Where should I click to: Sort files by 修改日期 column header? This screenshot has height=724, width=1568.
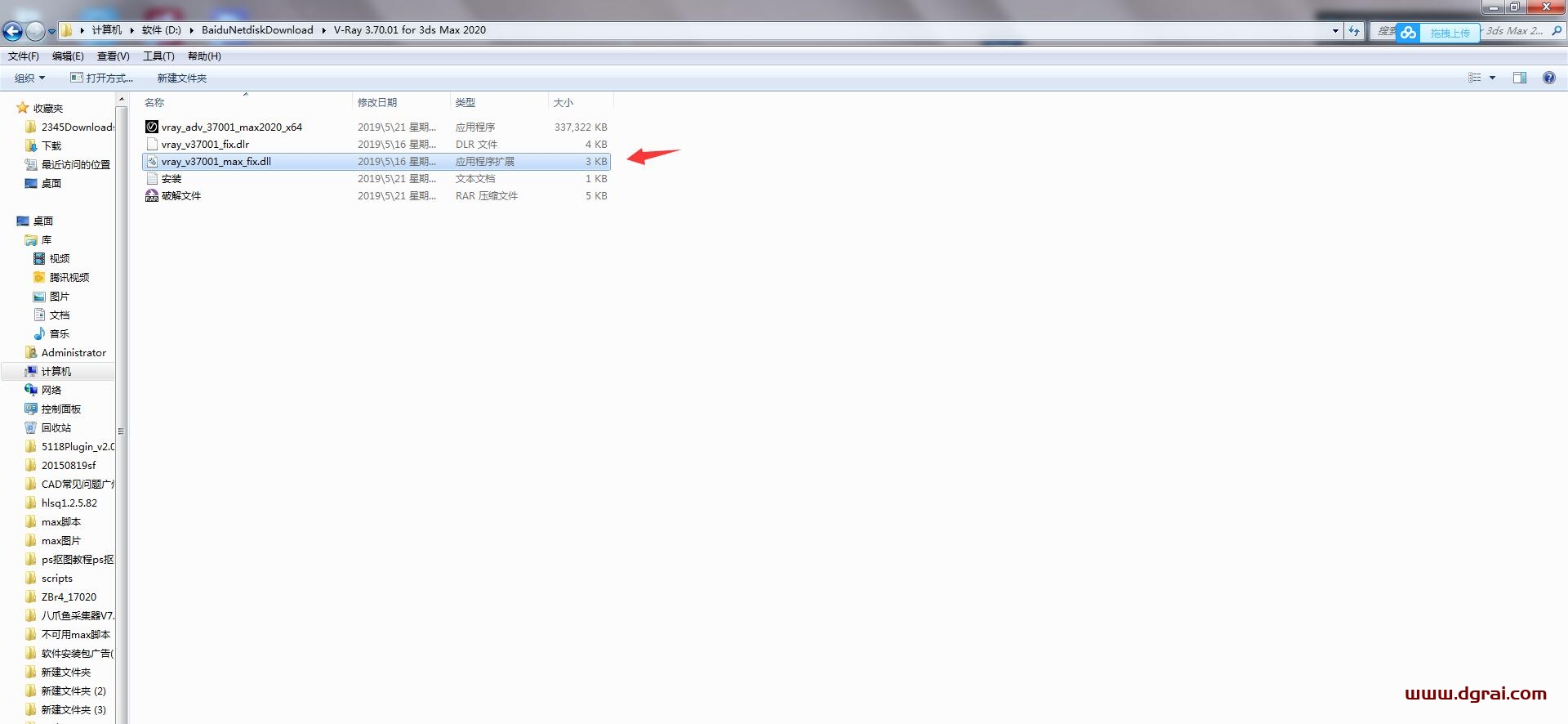(x=377, y=102)
